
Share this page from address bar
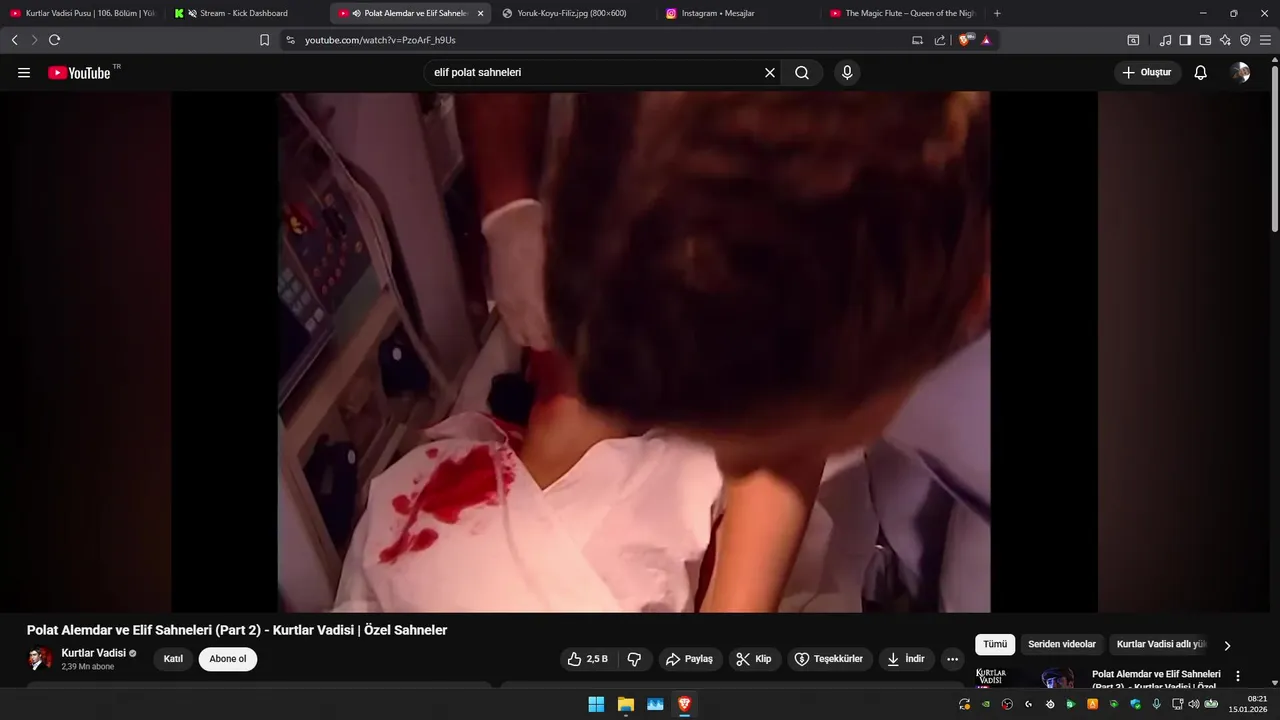click(x=940, y=40)
